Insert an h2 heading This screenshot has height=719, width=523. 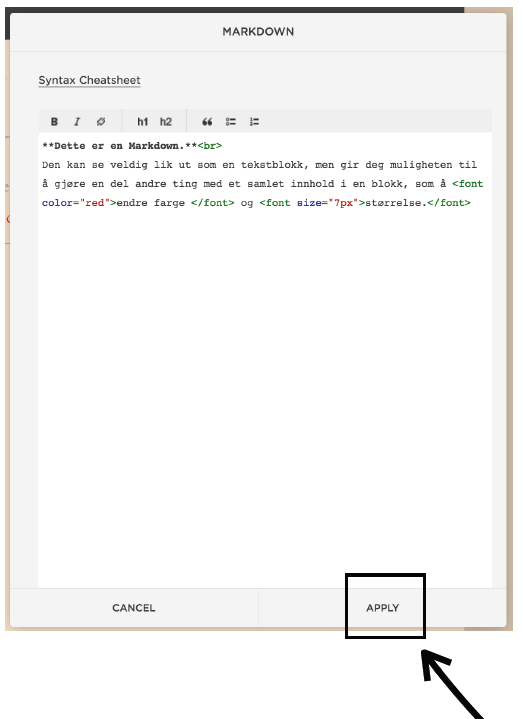click(165, 122)
